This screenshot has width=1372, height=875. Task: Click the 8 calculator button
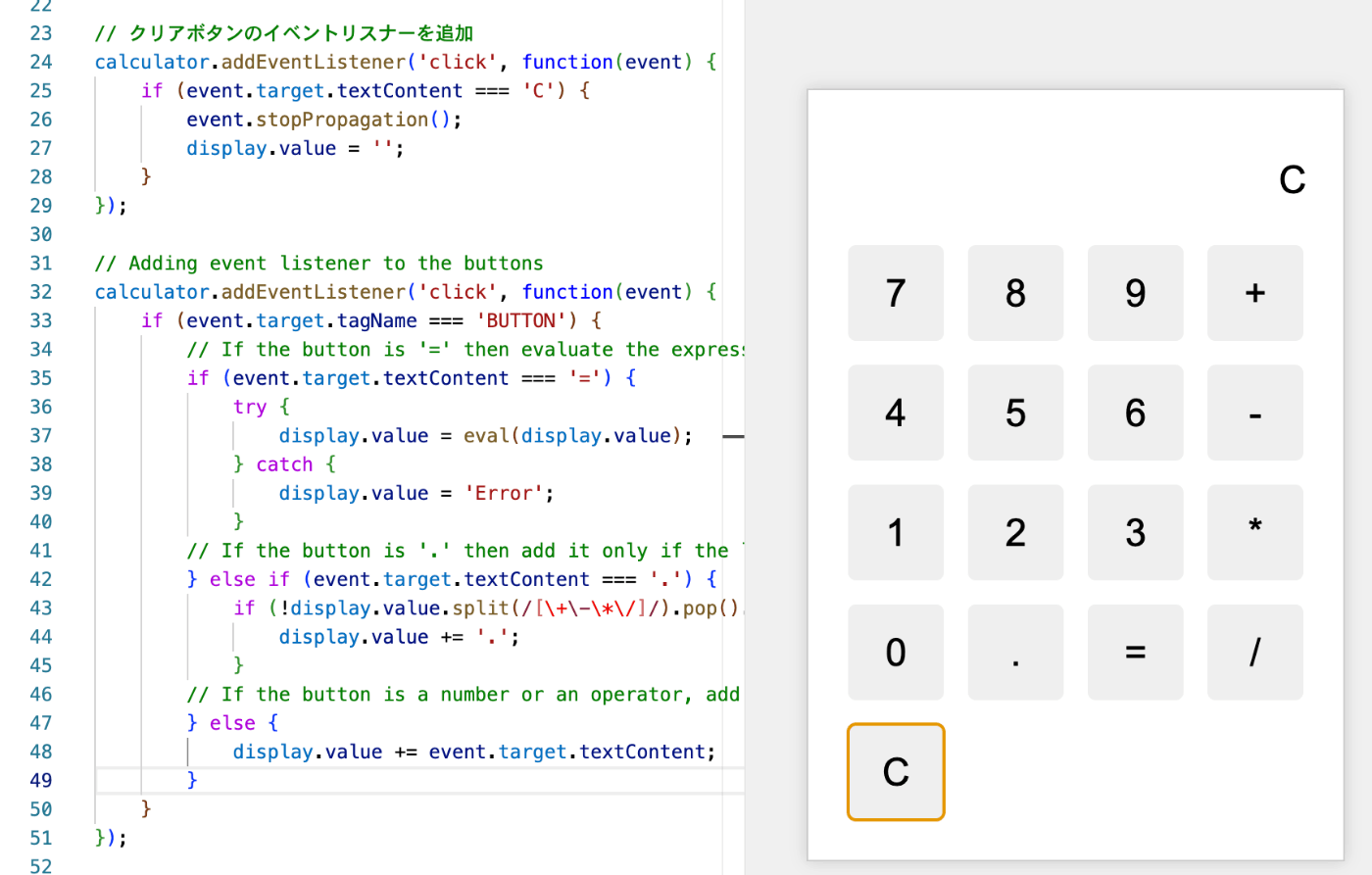pos(1015,293)
